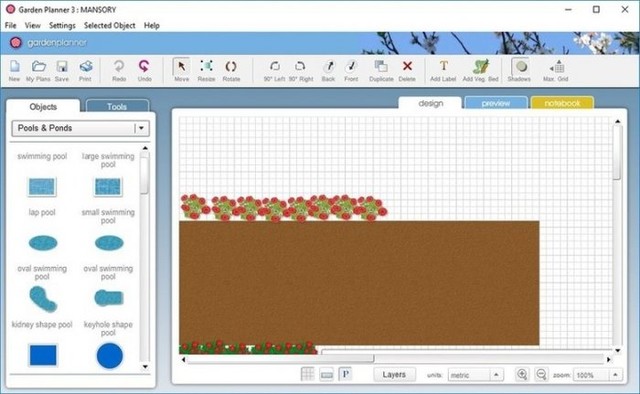The width and height of the screenshot is (640, 394).
Task: Switch to the Tools tab
Action: [117, 107]
